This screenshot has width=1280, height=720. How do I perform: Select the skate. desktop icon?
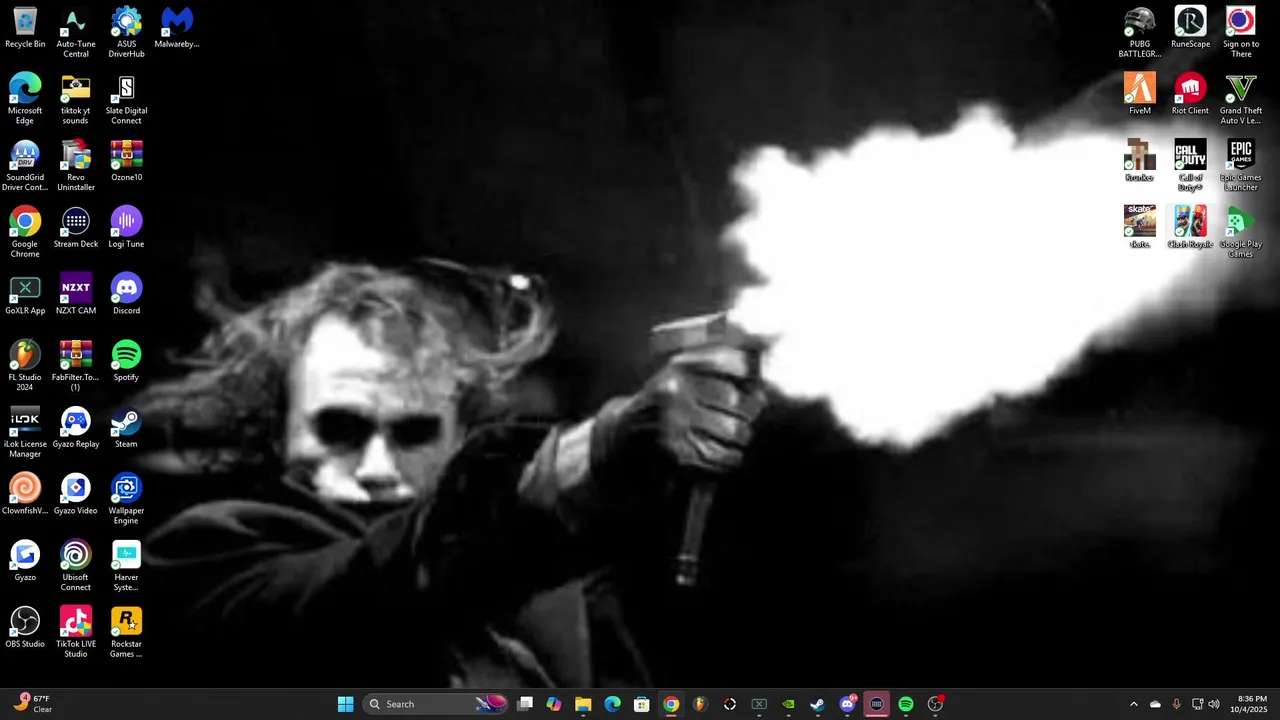pos(1140,228)
